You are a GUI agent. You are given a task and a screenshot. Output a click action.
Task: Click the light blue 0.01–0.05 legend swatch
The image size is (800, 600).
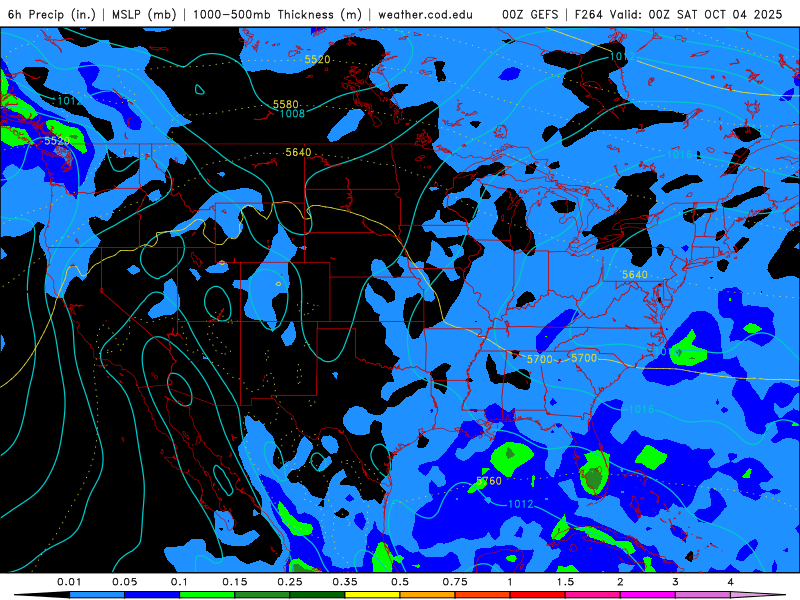[x=97, y=595]
